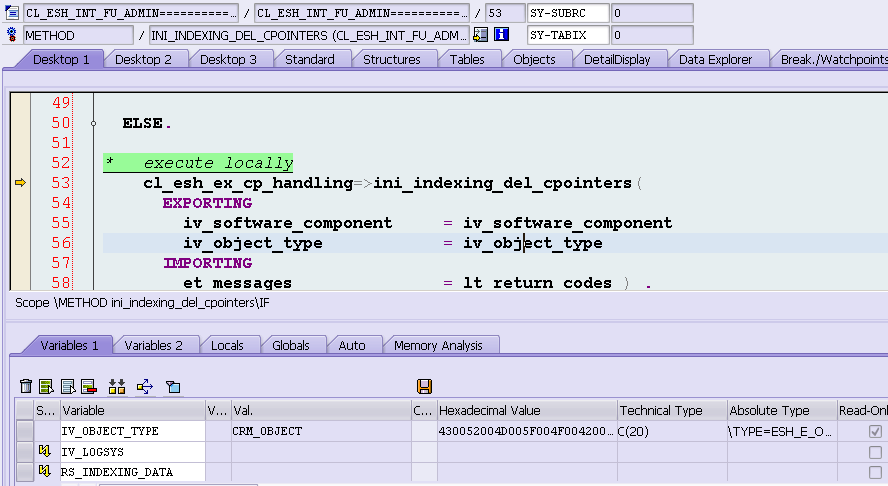Collapse the ELSE block fold marker at line 50

click(x=93, y=123)
